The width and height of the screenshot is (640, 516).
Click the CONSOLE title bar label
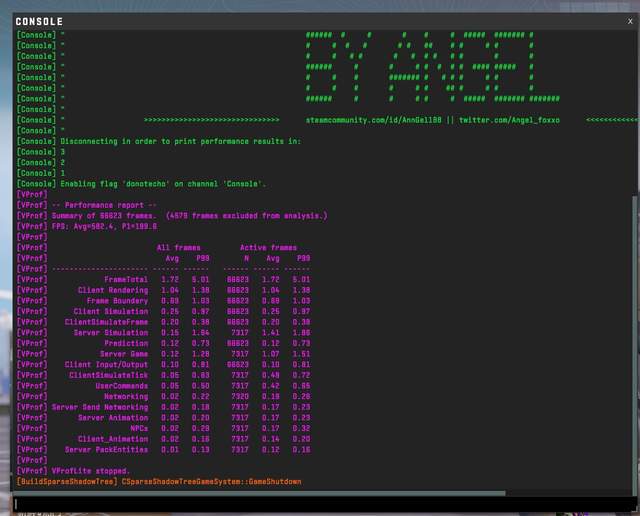pyautogui.click(x=39, y=21)
